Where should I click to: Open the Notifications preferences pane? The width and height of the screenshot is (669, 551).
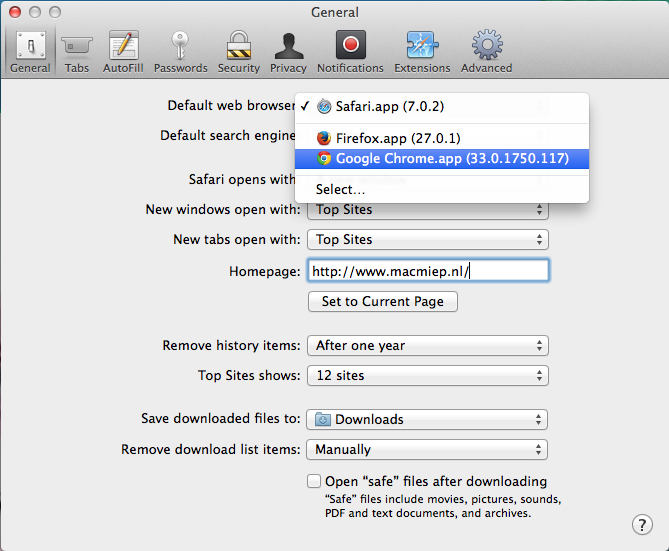(350, 52)
